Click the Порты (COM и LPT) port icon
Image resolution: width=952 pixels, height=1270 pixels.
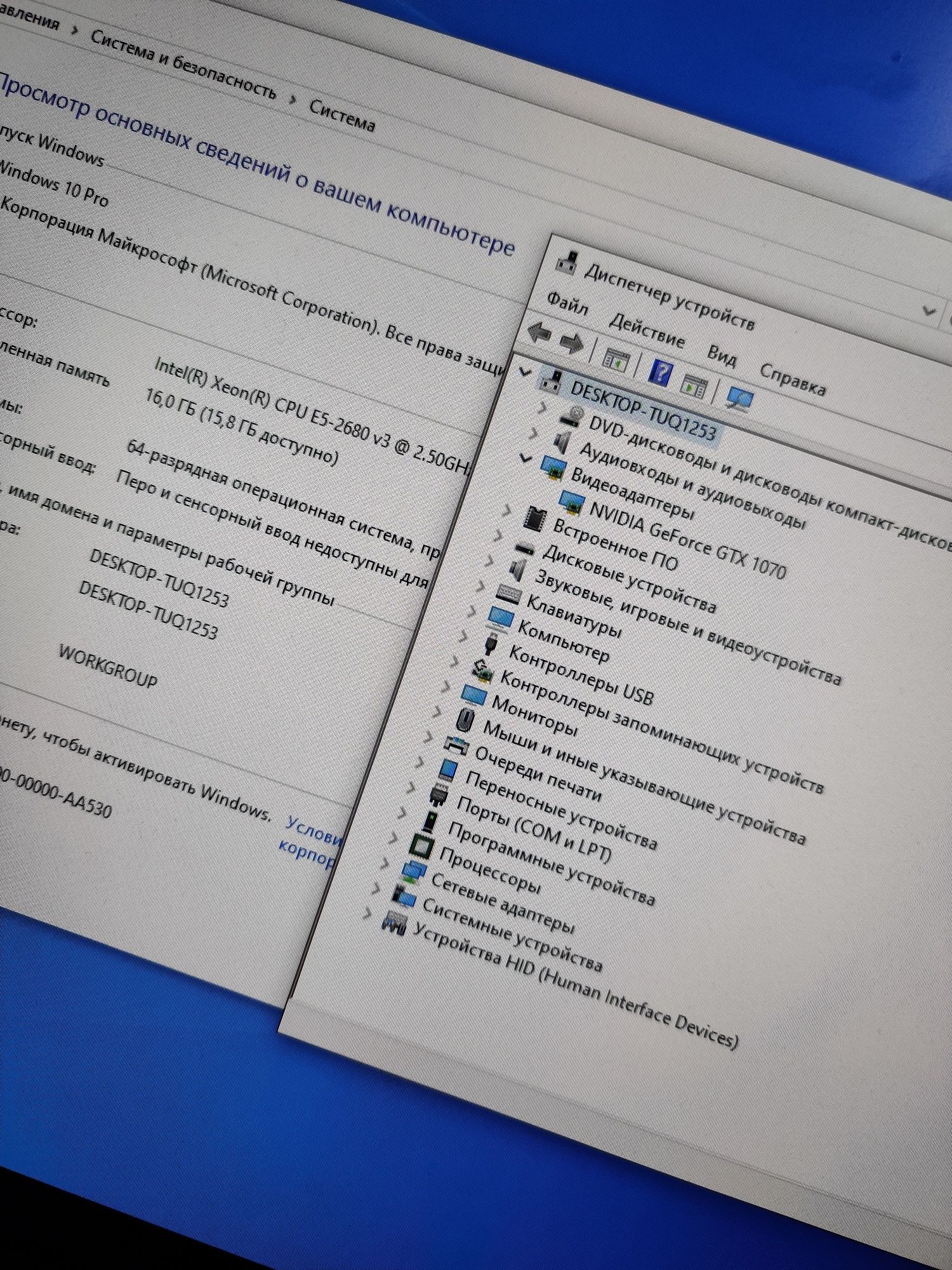point(439,796)
